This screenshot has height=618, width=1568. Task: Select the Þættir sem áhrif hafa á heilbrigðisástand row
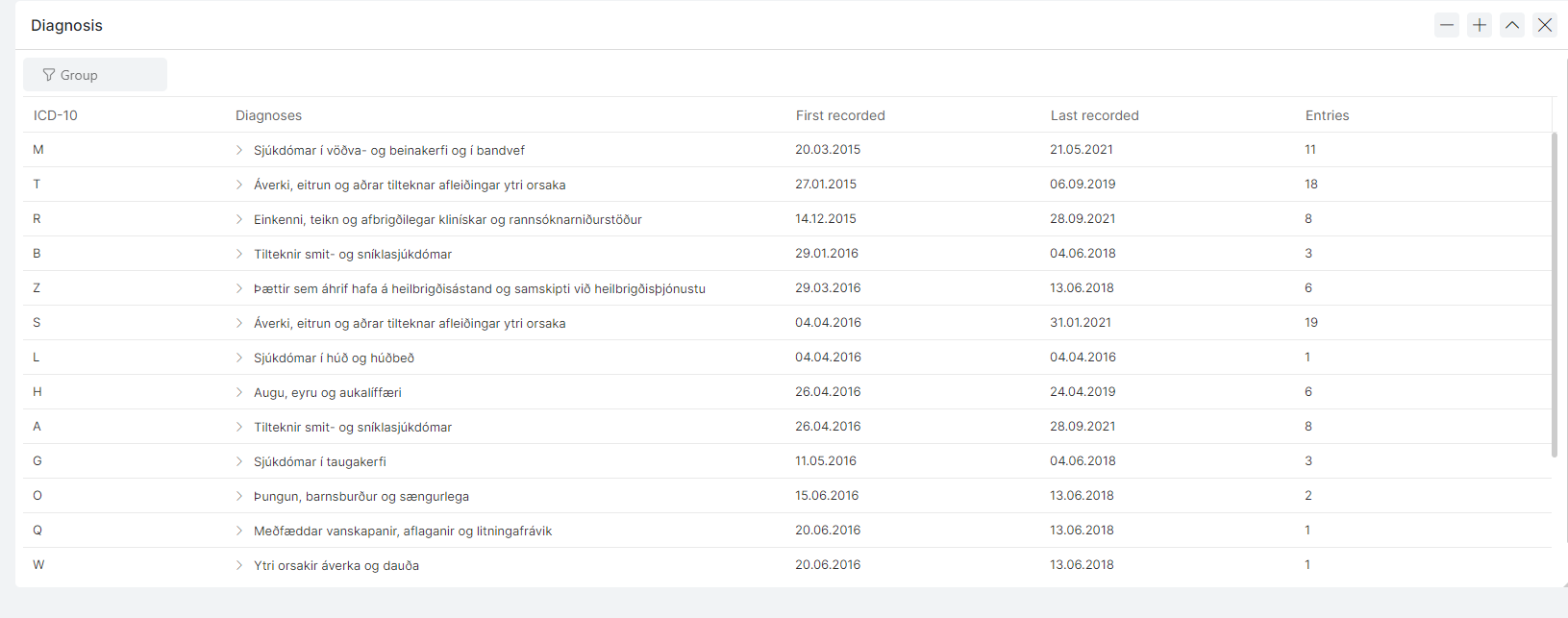click(x=479, y=288)
